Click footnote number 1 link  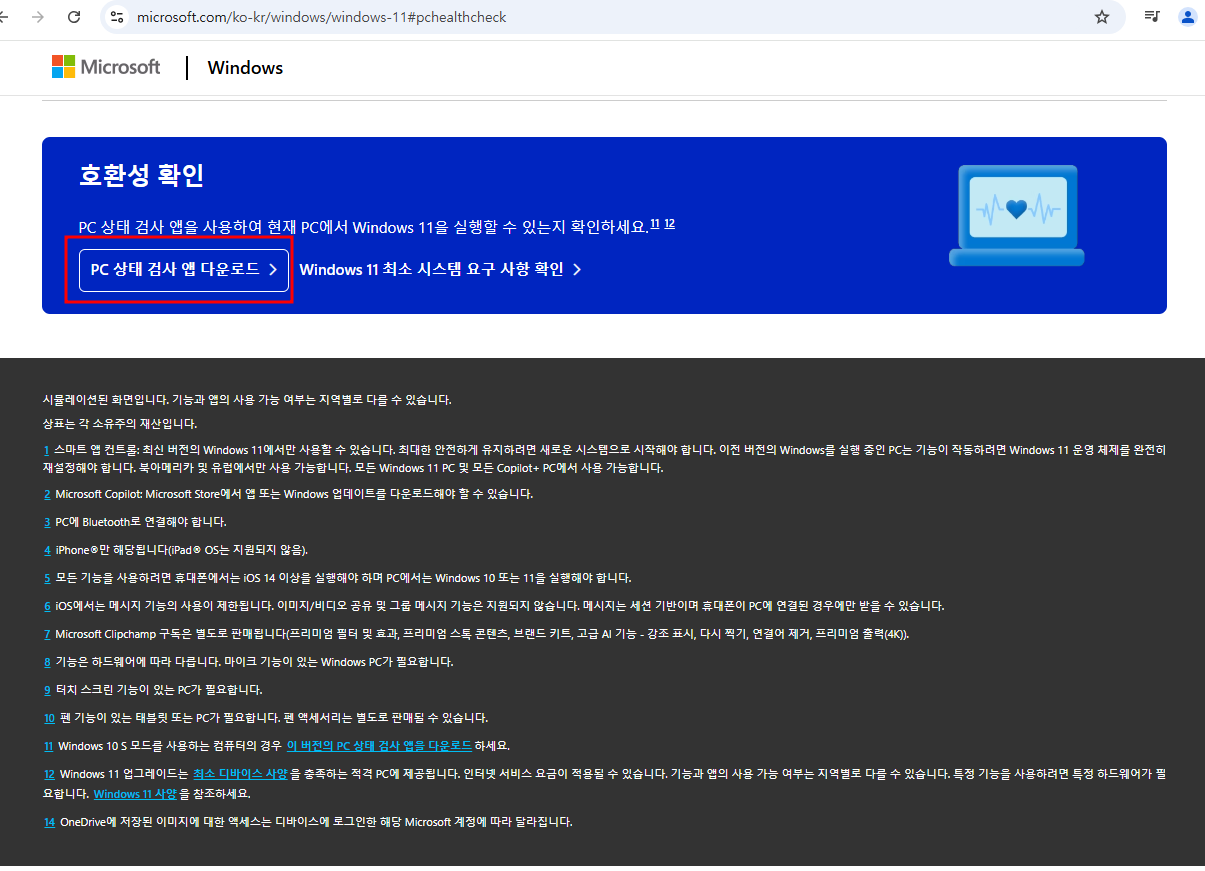coord(46,450)
